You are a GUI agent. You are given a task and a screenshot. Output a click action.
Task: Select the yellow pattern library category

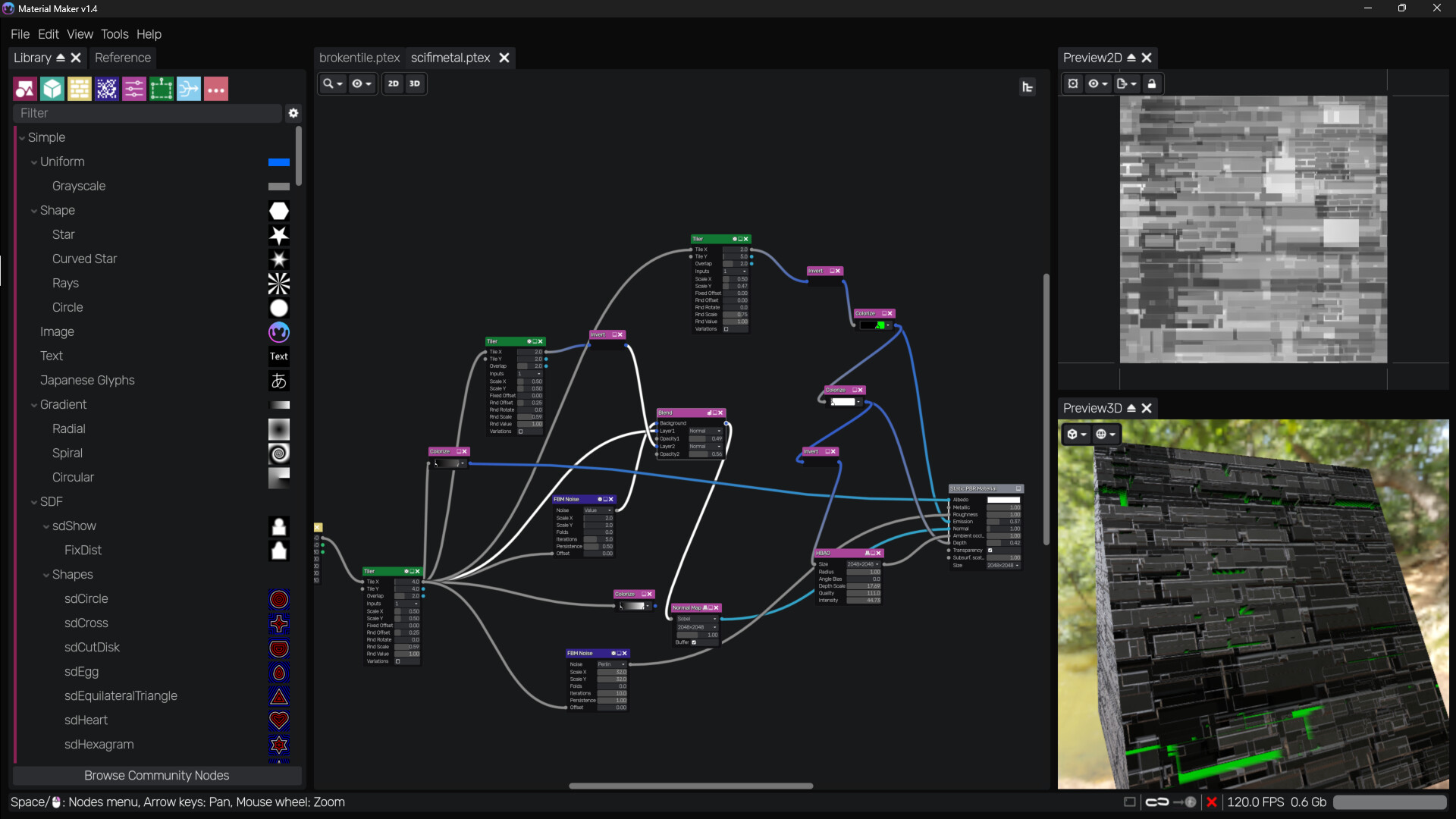[79, 89]
